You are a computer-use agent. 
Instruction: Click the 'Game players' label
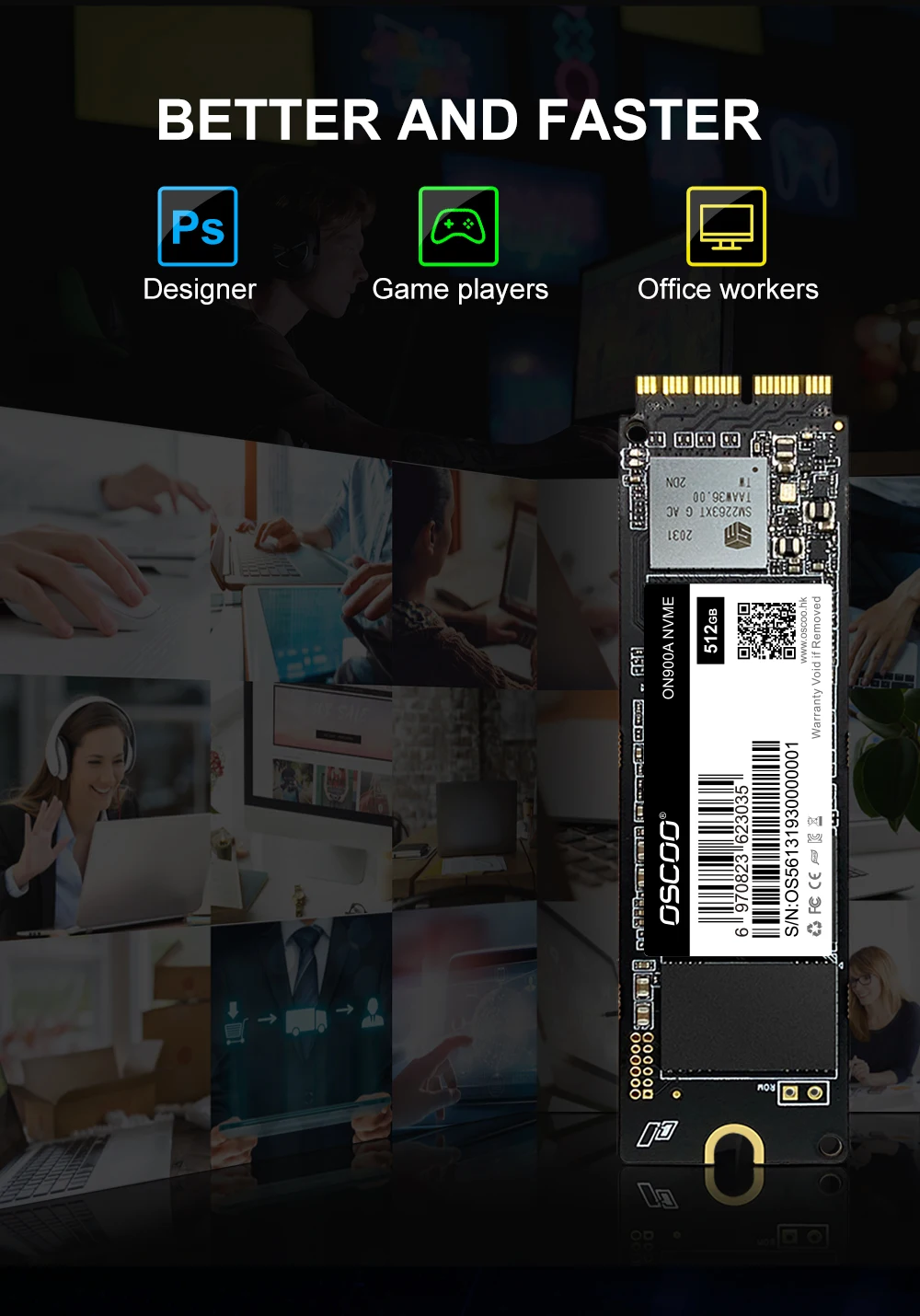(460, 290)
